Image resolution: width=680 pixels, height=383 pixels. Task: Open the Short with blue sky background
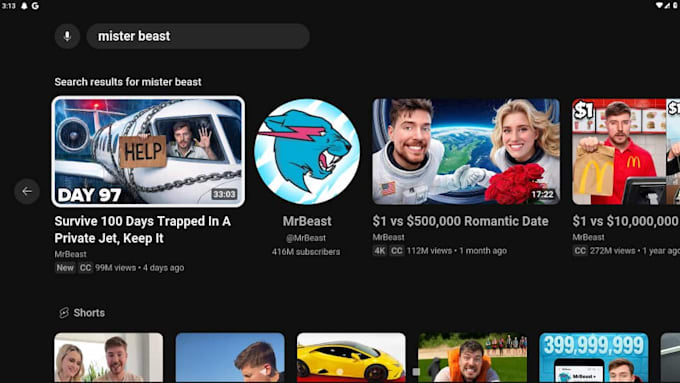point(230,357)
